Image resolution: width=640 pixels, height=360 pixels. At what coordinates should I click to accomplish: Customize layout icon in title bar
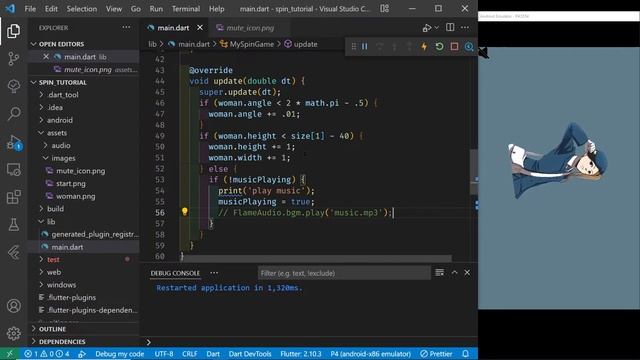[x=384, y=8]
